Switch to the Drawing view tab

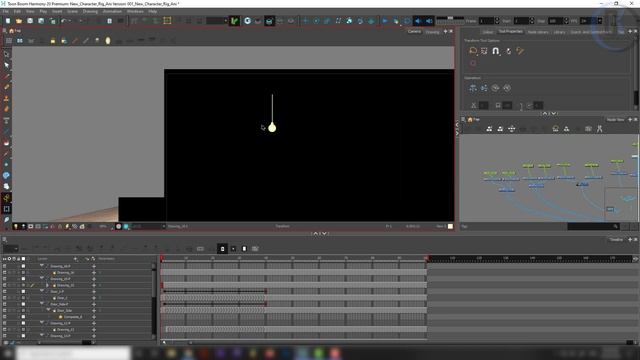tap(432, 31)
